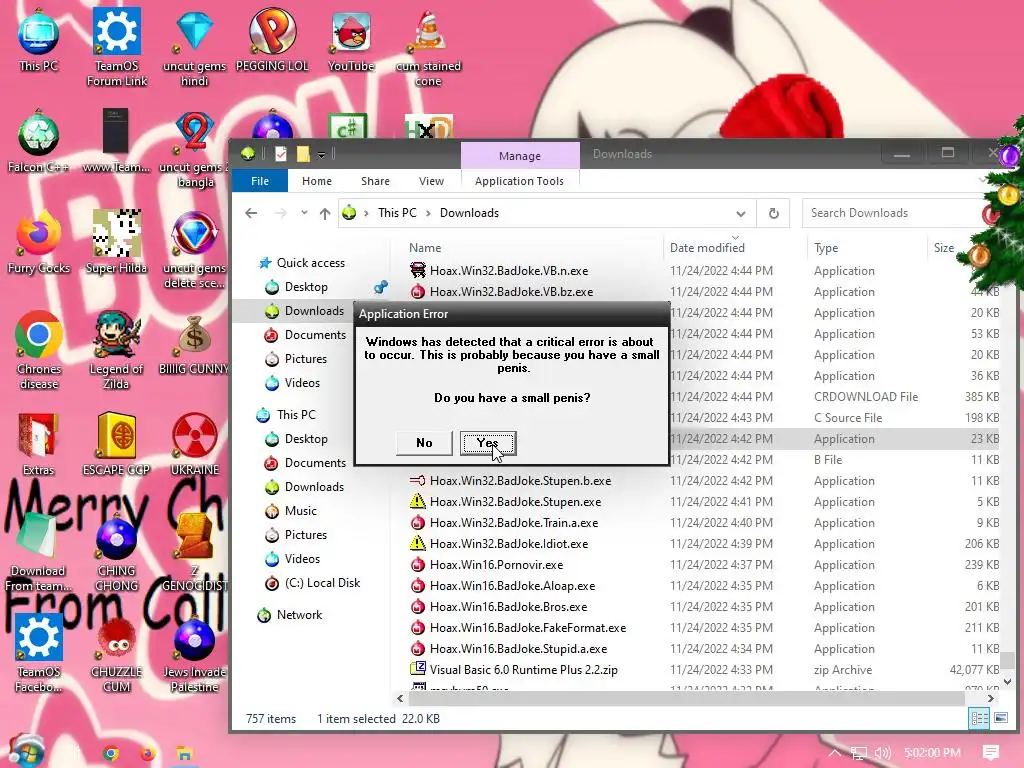Select the Super Hilda desktop icon

(x=116, y=242)
